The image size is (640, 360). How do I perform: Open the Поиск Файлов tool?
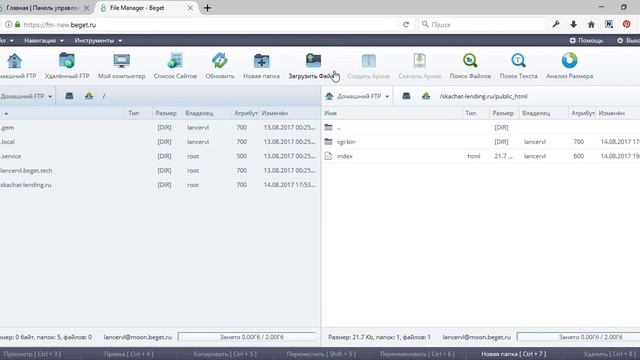[470, 61]
